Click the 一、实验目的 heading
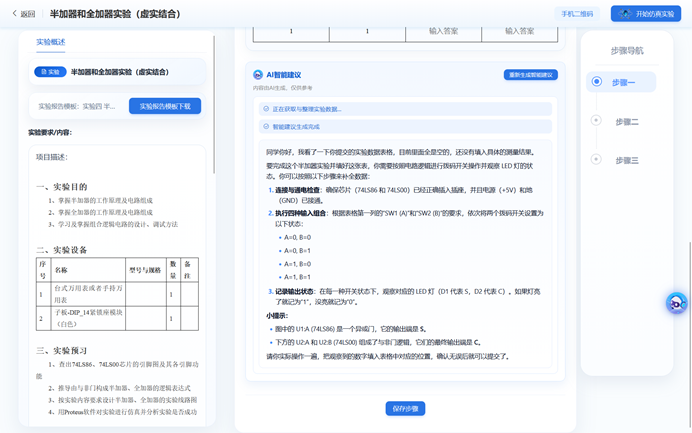Screen dimensions: 692x433 click(x=61, y=187)
